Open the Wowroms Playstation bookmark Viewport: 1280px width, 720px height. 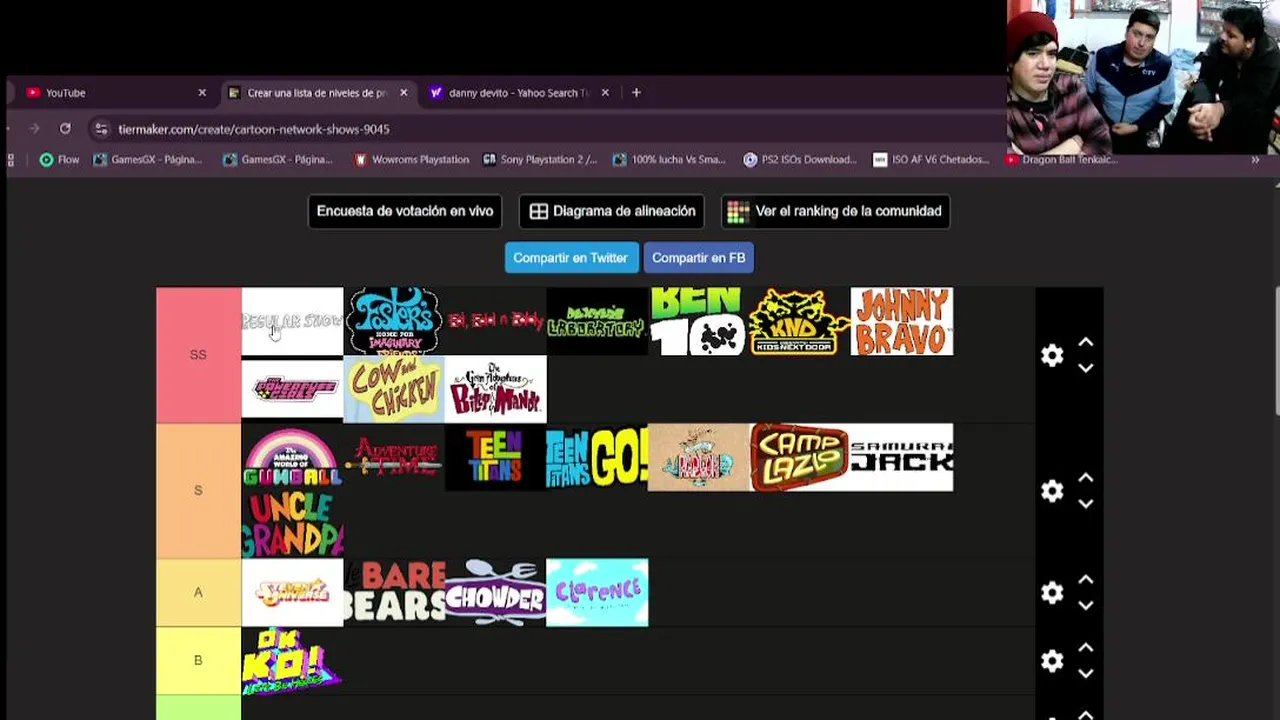(411, 159)
